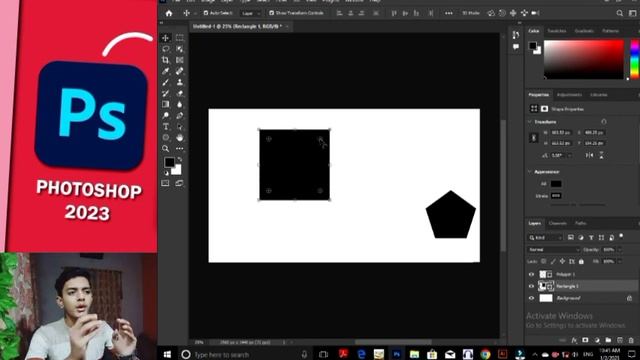Open the blend mode Normal dropdown
The height and width of the screenshot is (360, 640).
[553, 249]
